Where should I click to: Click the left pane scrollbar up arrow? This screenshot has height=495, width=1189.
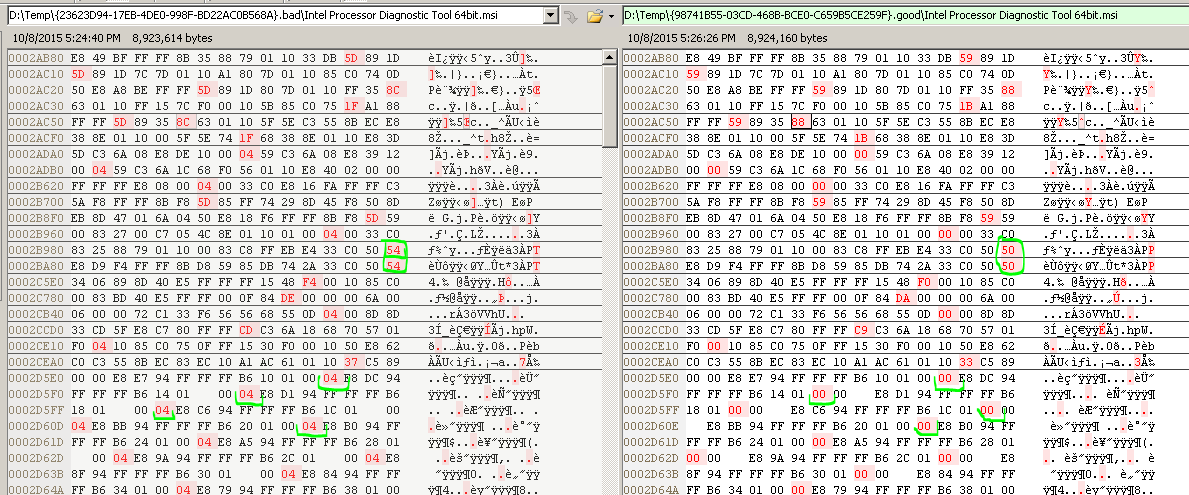pos(610,58)
